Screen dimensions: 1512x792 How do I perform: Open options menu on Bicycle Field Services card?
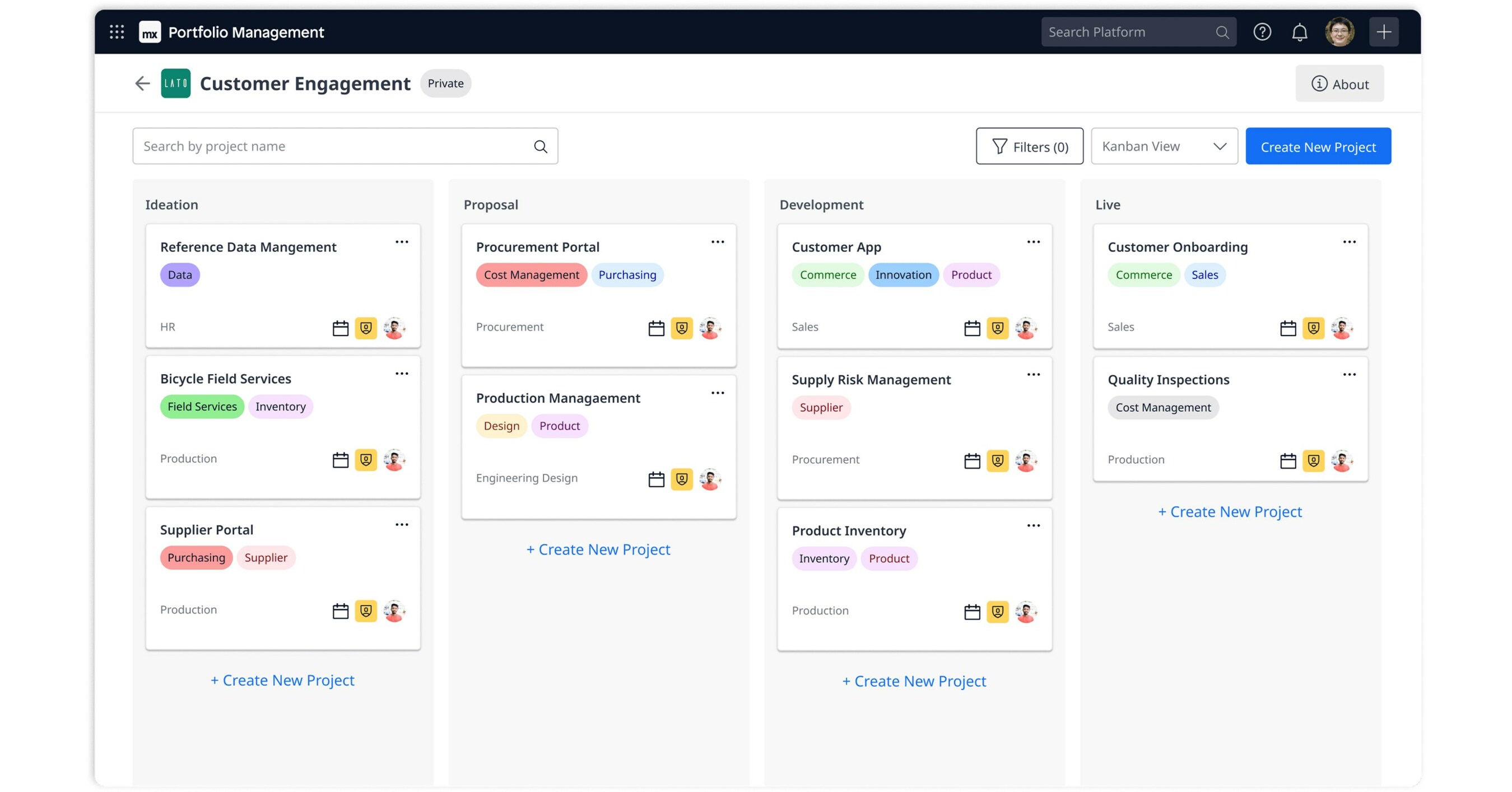coord(402,373)
